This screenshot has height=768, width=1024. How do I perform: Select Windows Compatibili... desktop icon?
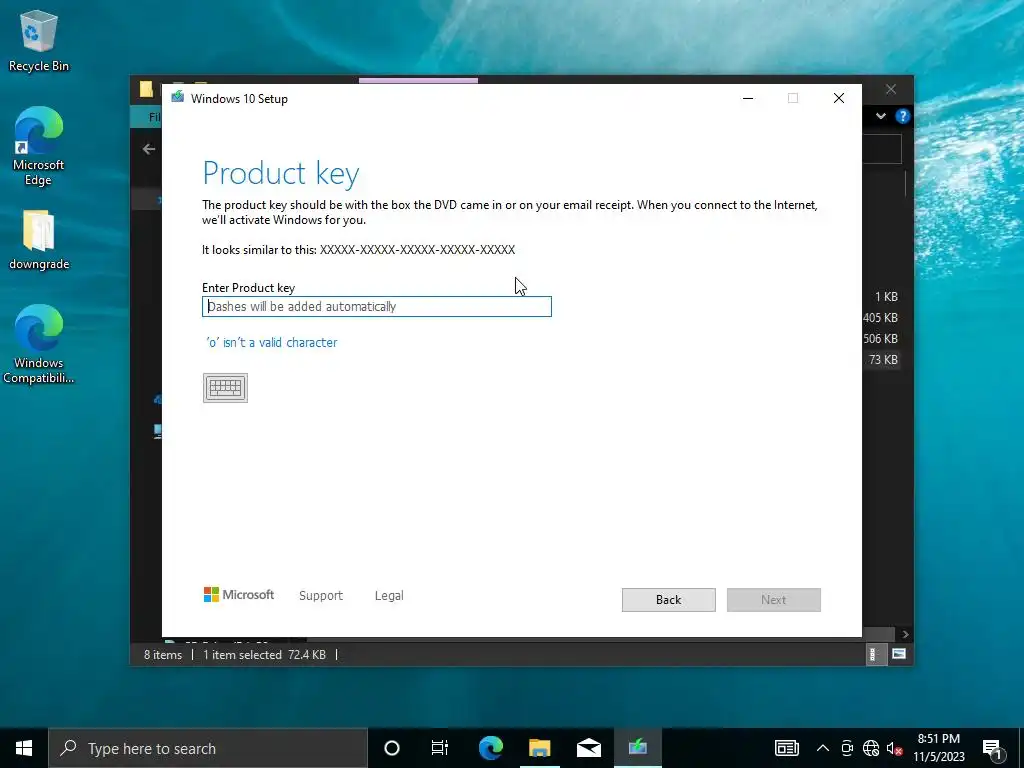(x=39, y=344)
